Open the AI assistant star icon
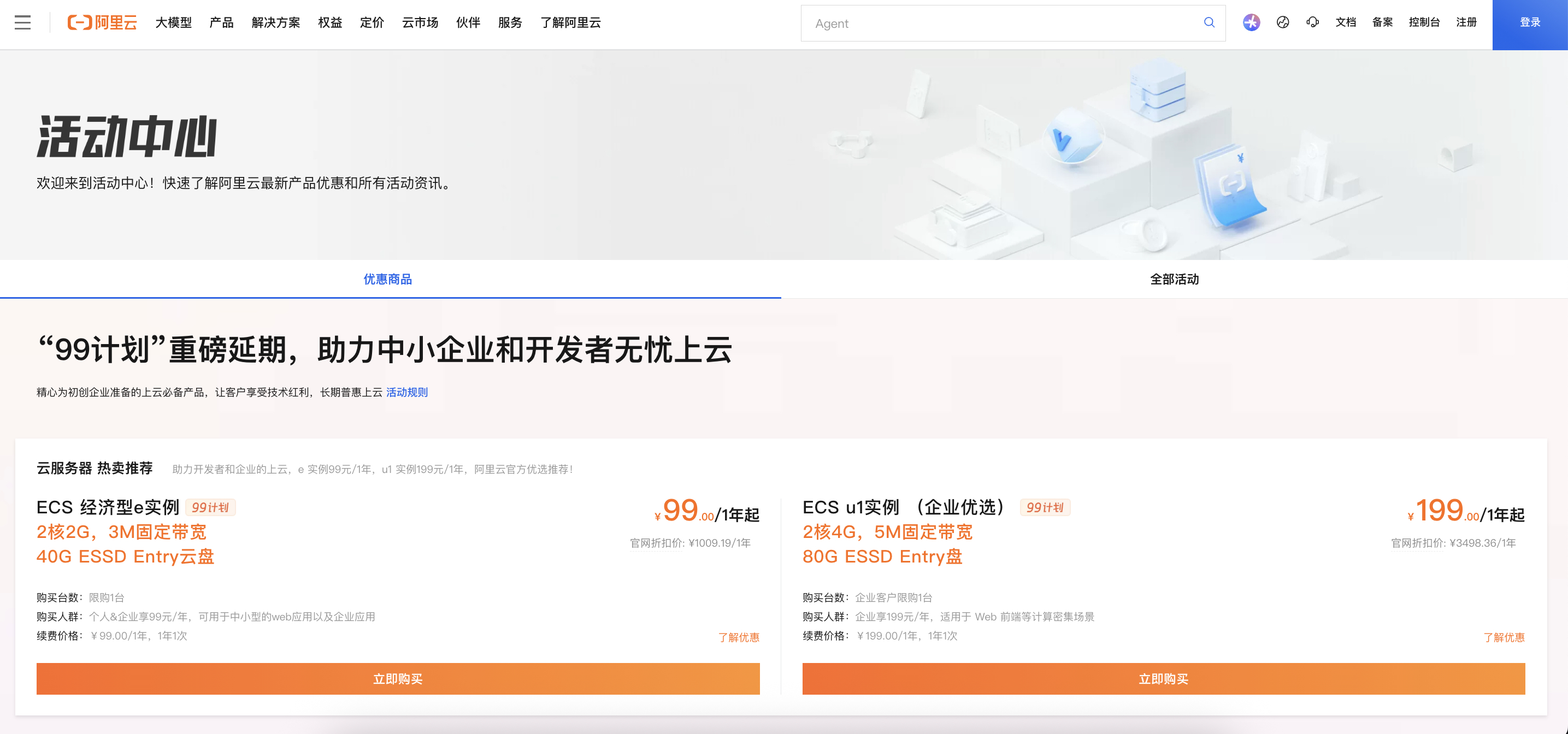This screenshot has height=734, width=1568. tap(1251, 22)
